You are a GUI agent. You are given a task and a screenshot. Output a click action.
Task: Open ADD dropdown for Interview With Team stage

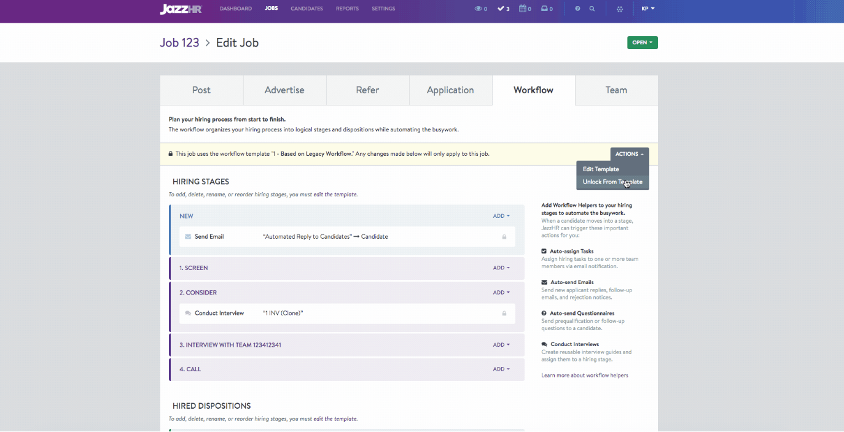(501, 345)
